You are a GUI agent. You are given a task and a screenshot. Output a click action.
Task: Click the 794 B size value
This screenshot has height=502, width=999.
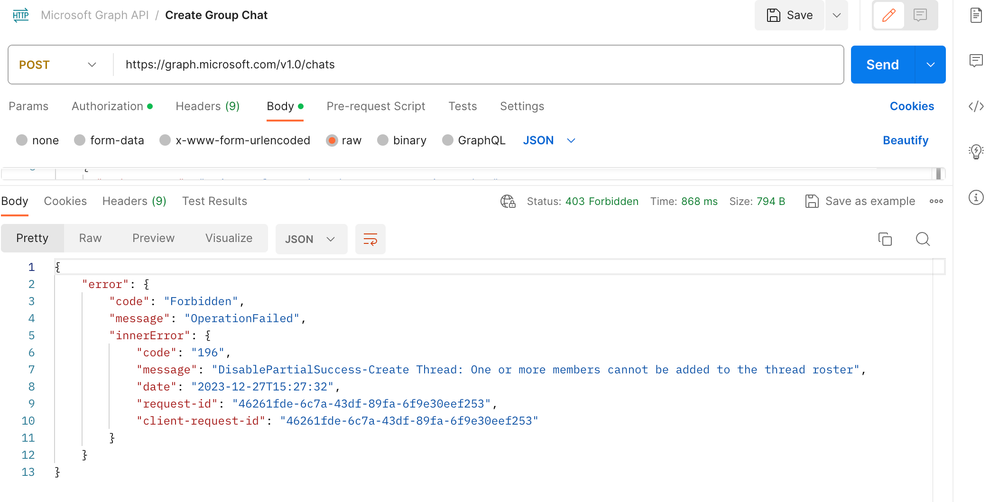coord(771,201)
